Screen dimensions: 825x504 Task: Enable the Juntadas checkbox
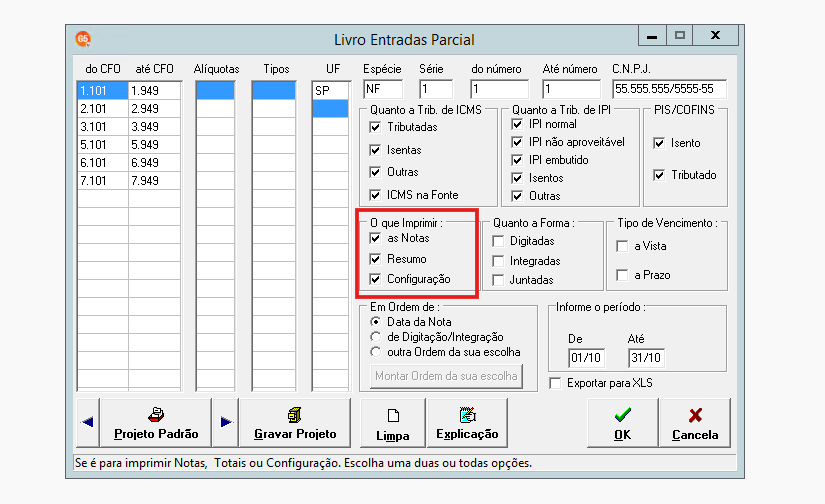click(x=498, y=280)
